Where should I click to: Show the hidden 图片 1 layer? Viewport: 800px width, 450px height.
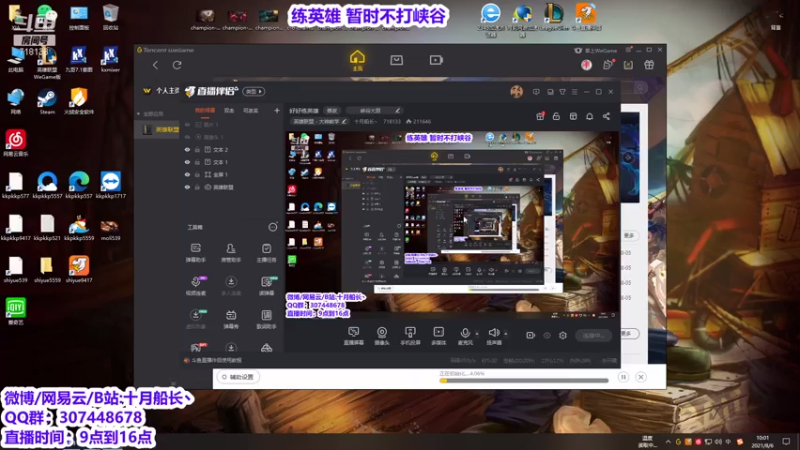tap(187, 124)
